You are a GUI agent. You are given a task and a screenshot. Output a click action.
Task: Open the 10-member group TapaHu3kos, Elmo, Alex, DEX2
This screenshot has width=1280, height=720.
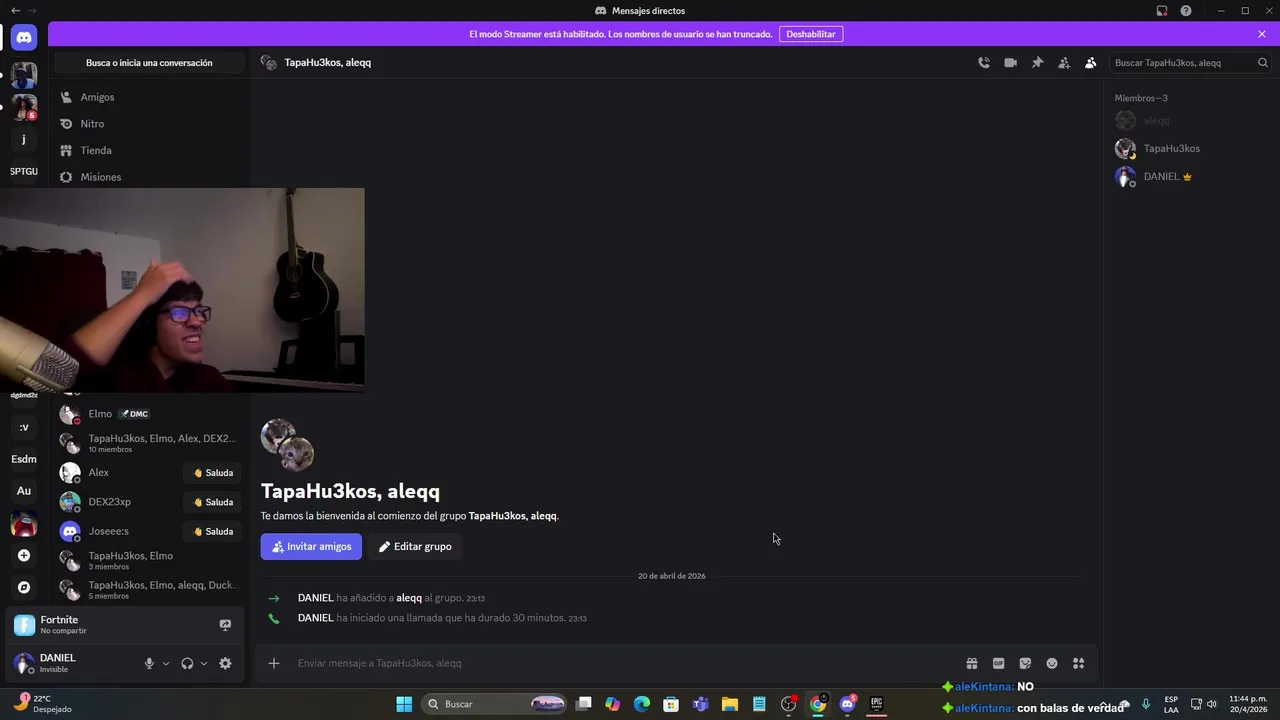[149, 443]
